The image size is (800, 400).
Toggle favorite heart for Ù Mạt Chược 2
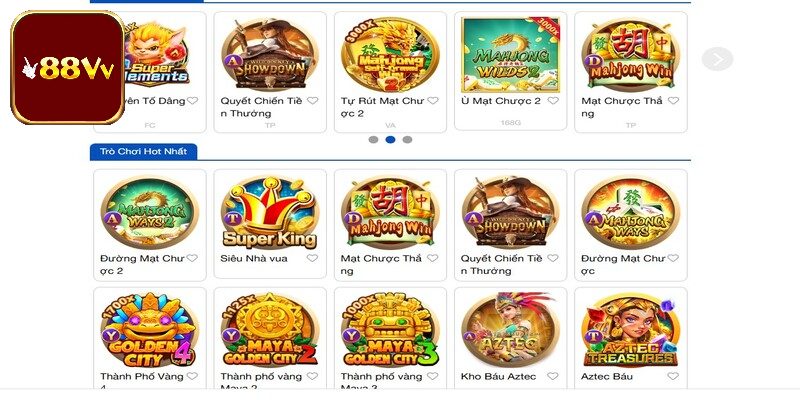(x=553, y=101)
